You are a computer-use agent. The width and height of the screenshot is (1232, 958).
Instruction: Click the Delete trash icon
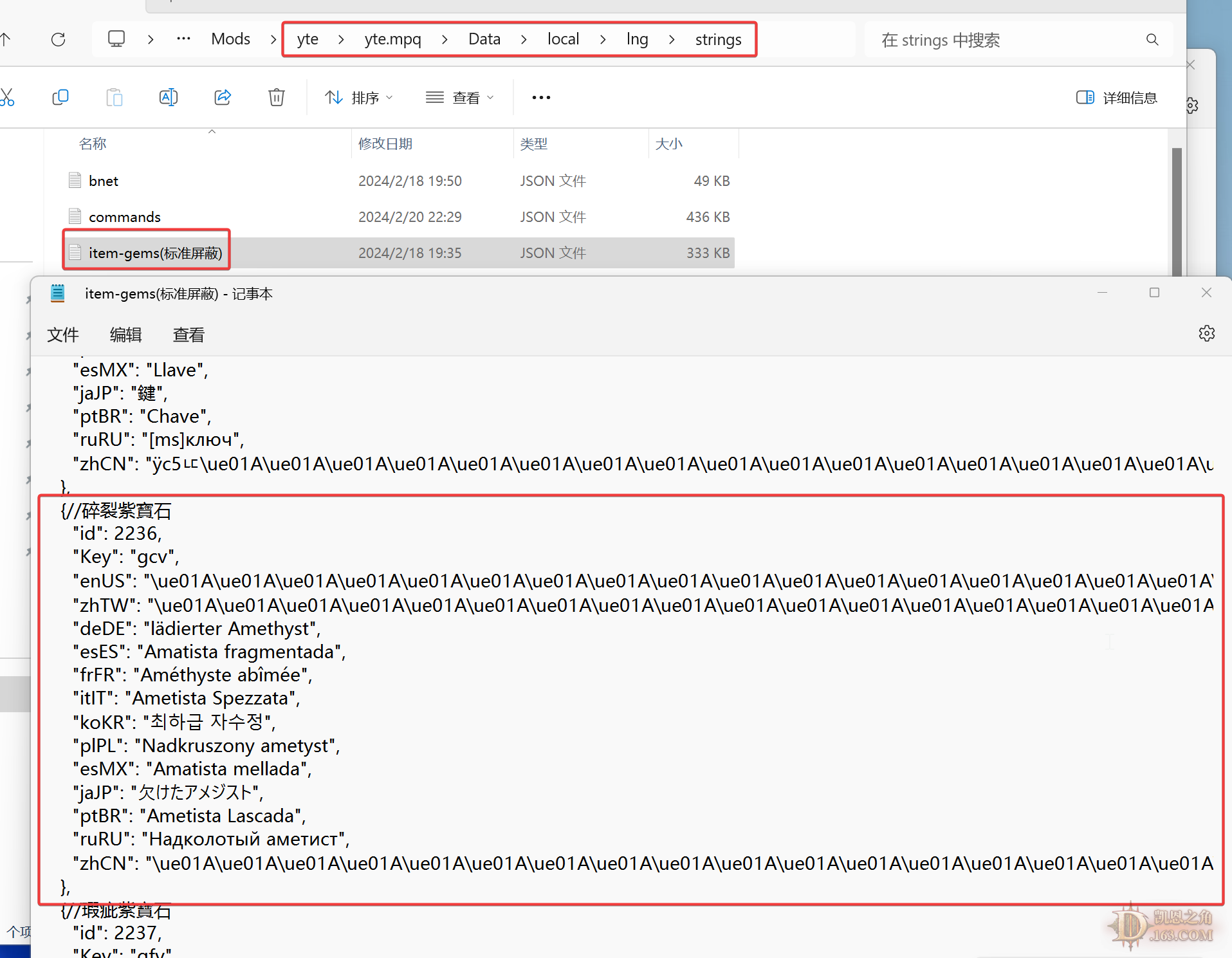tap(277, 97)
